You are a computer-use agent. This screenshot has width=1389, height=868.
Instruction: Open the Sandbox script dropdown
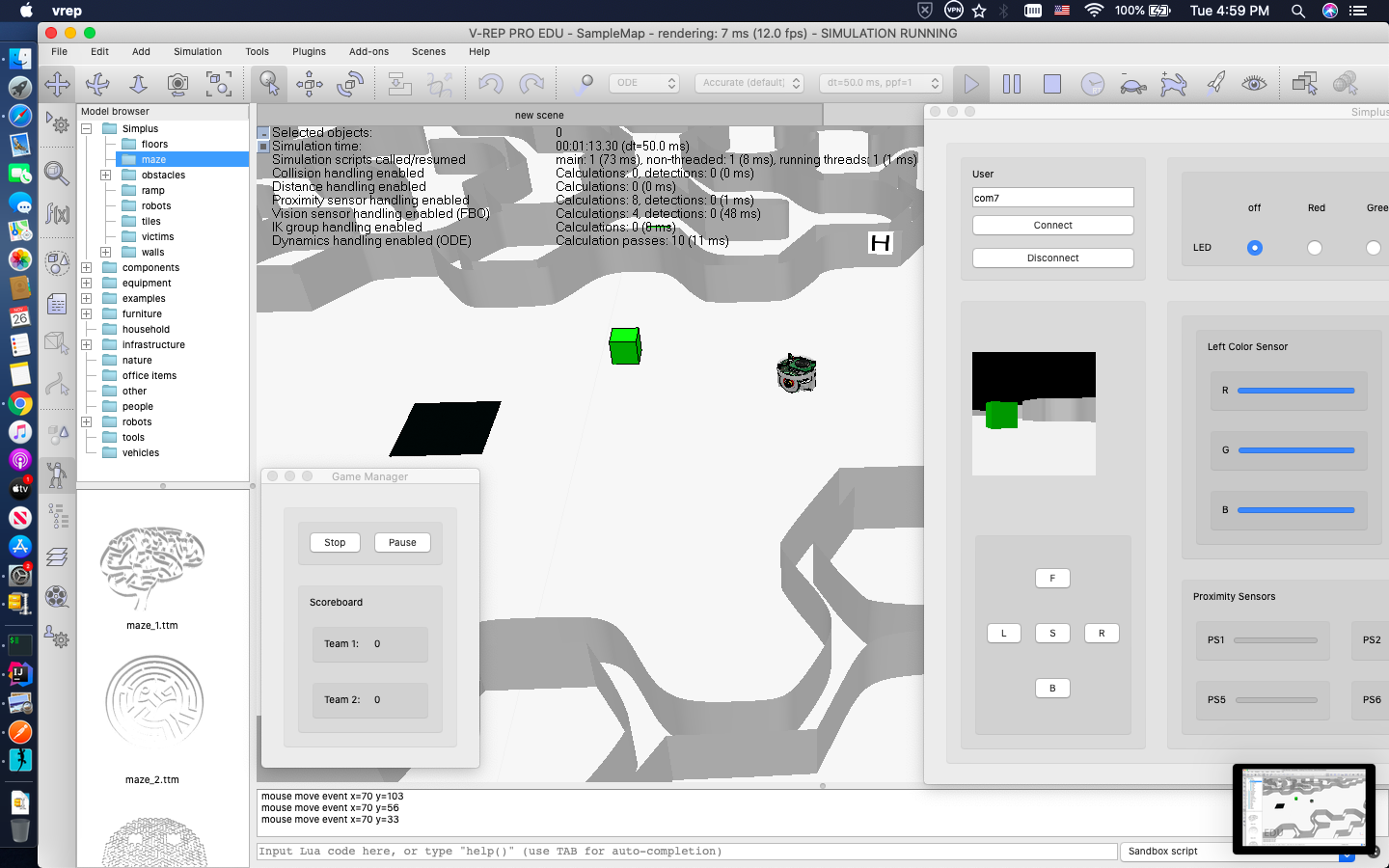[x=1239, y=852]
